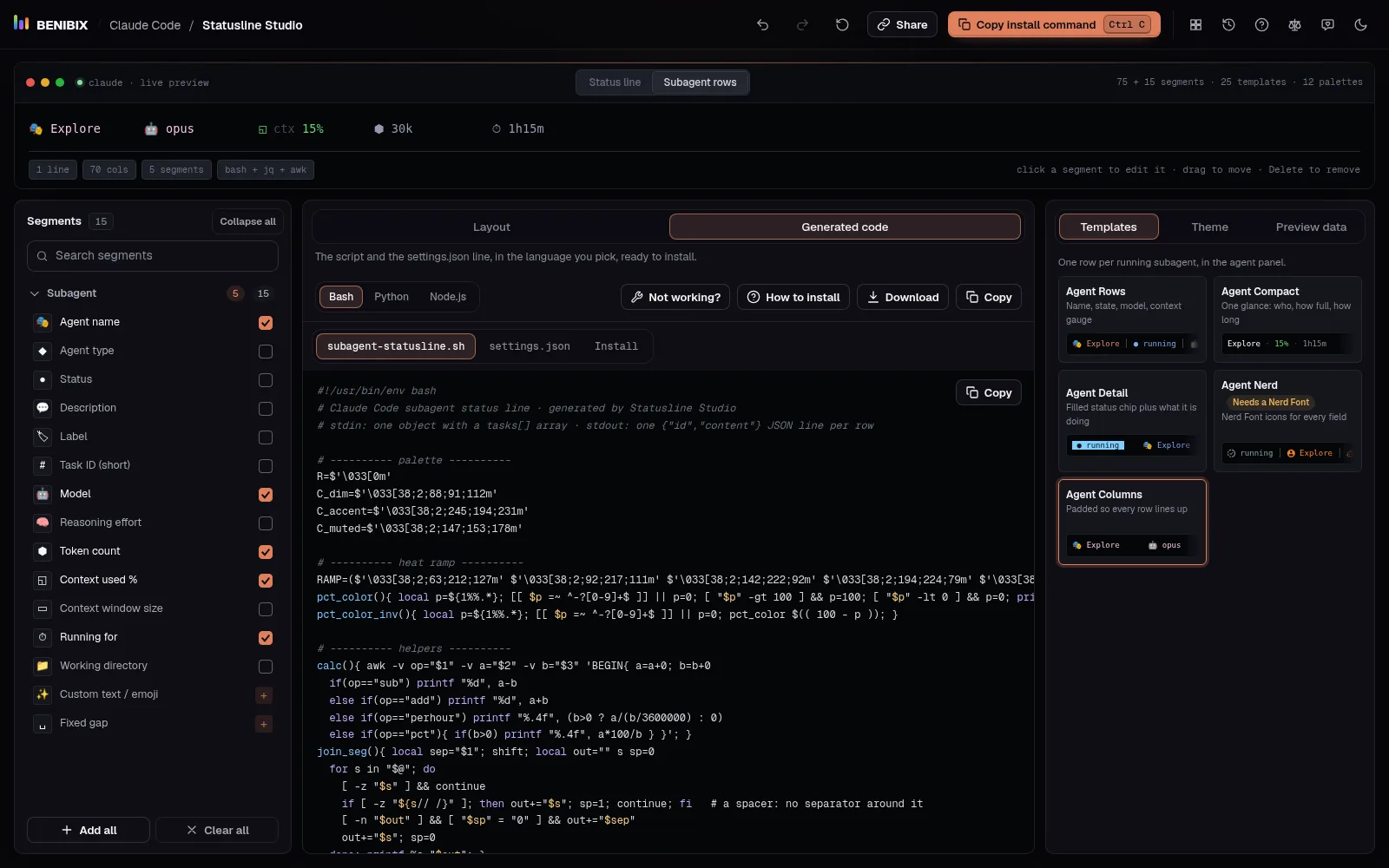Open the settings.json file tab

(x=530, y=346)
